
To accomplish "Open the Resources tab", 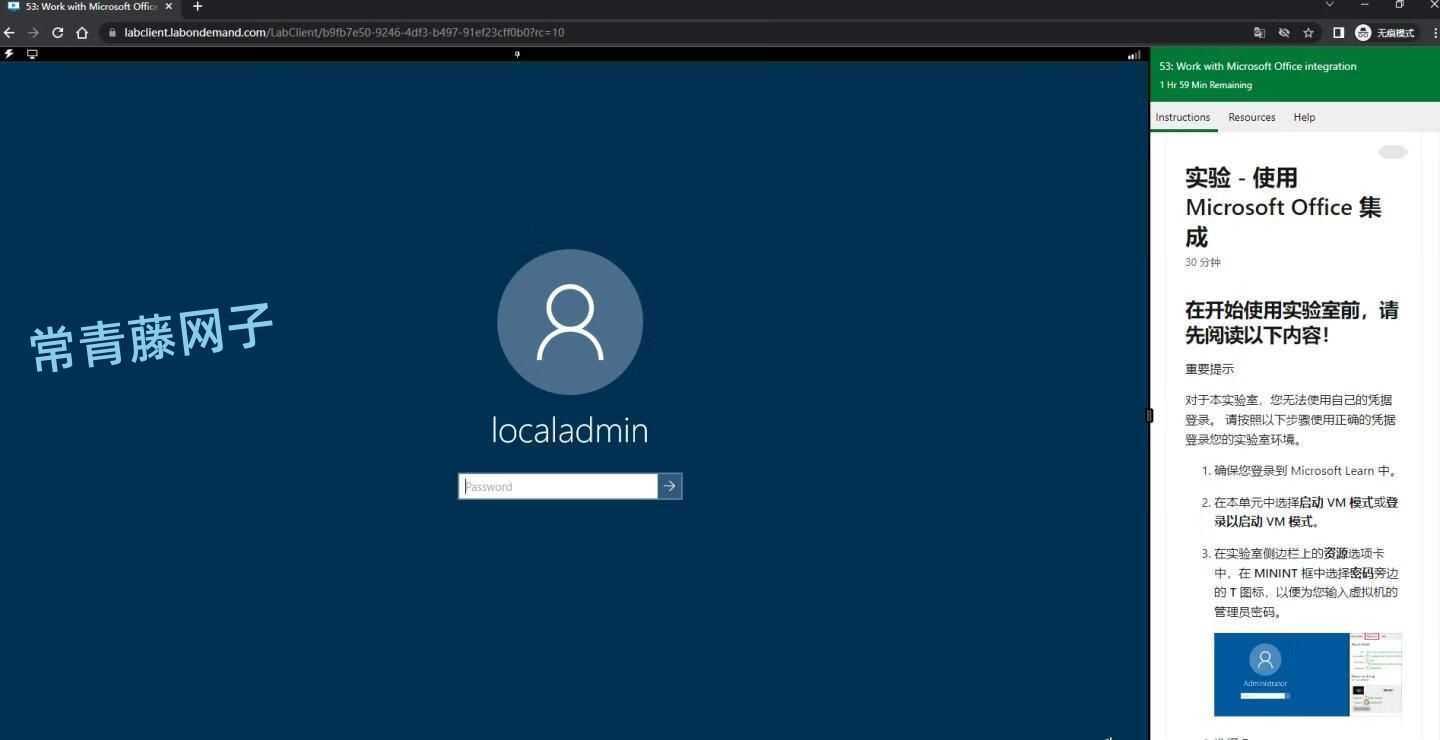I will 1252,117.
